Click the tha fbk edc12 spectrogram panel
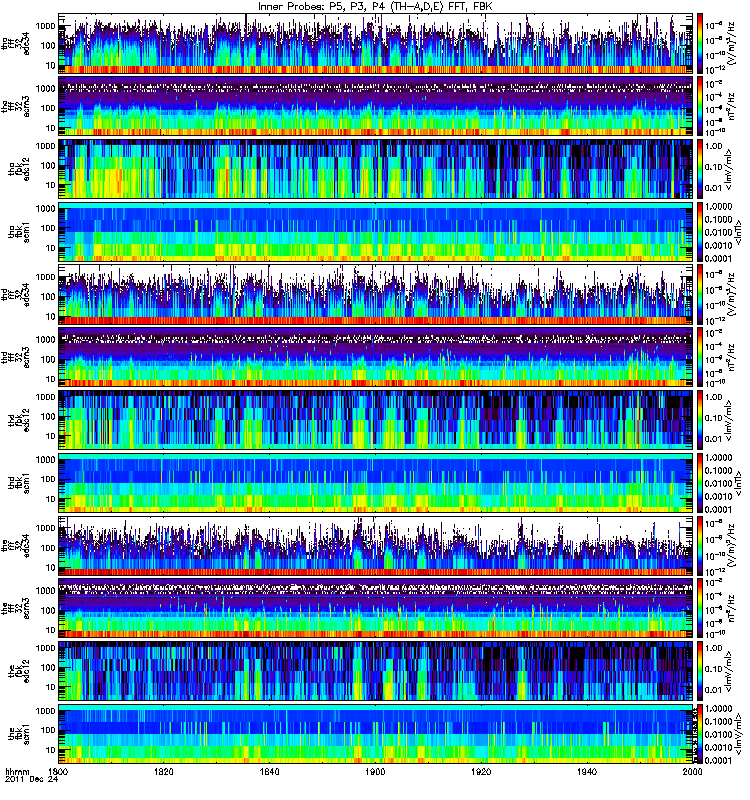 click(376, 169)
